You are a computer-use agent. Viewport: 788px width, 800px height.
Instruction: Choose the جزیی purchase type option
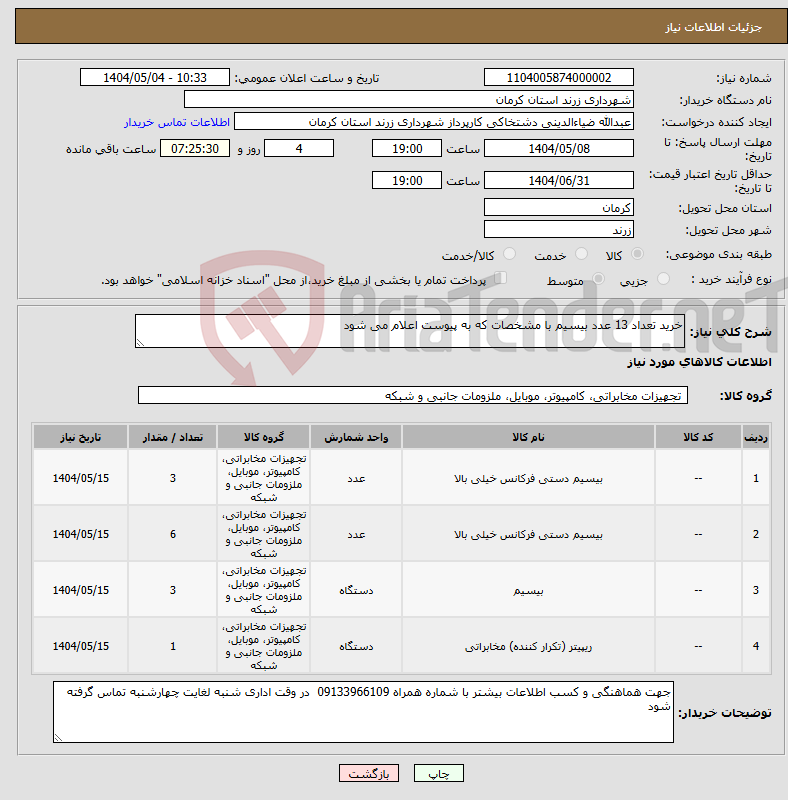[x=663, y=279]
